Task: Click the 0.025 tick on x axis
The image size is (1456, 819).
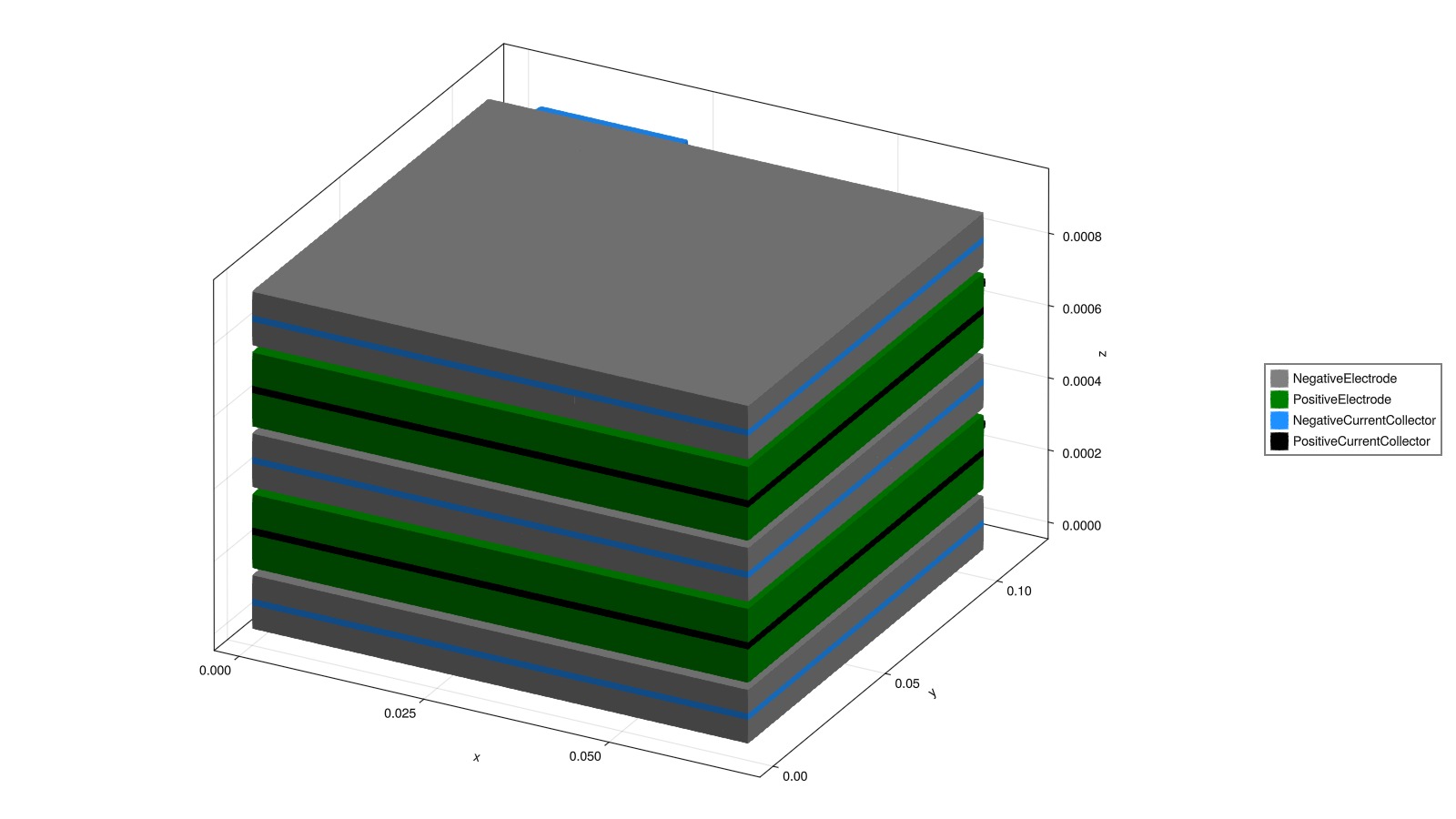Action: pos(399,713)
